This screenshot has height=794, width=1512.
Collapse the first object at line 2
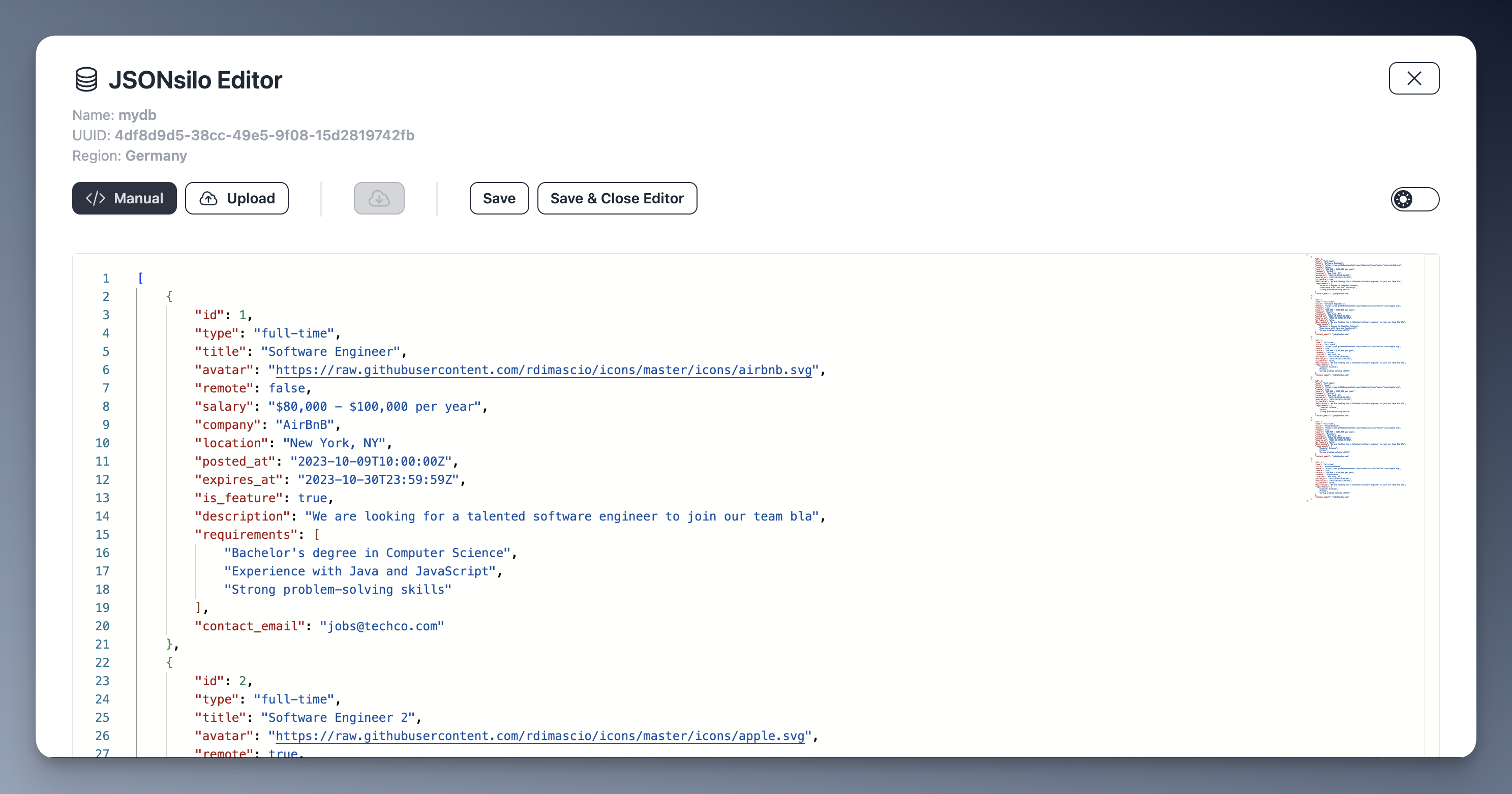125,296
